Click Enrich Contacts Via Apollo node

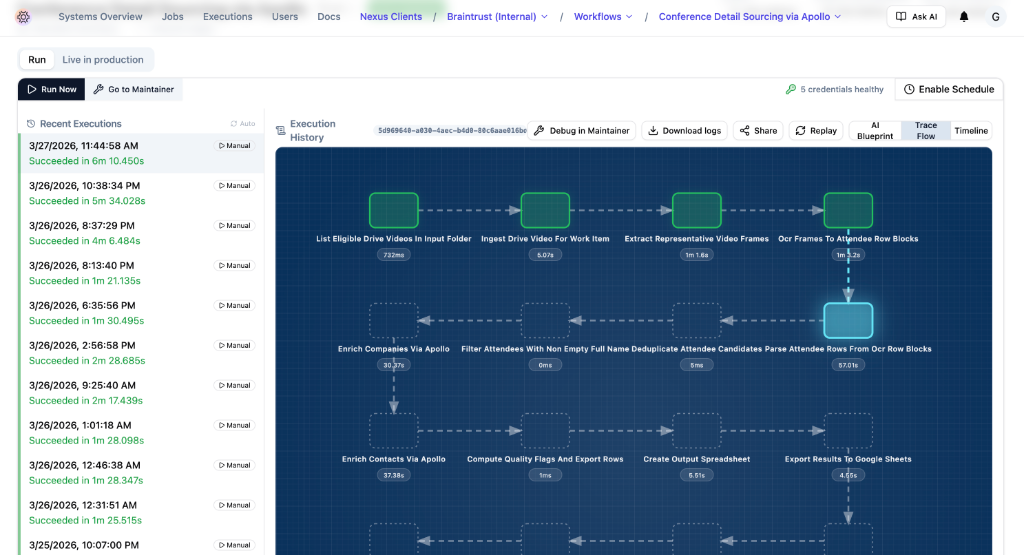[394, 431]
